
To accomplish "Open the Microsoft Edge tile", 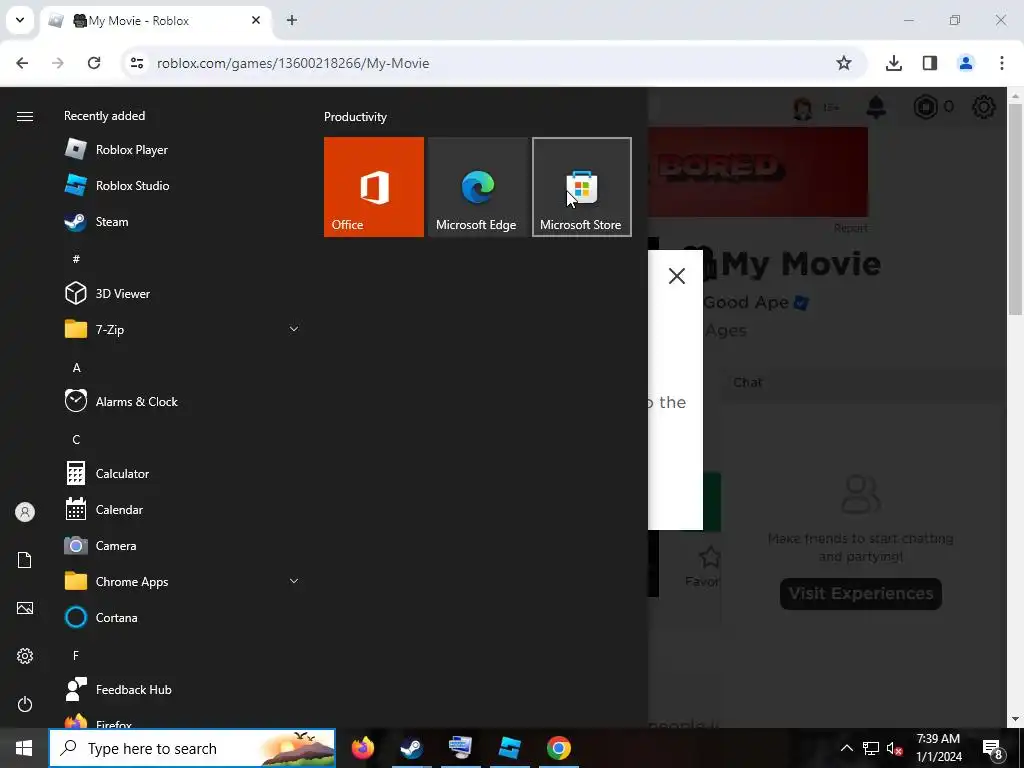I will coord(477,187).
